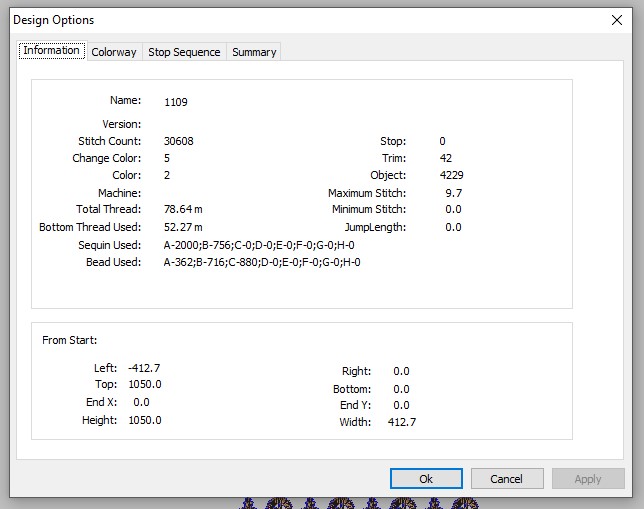Click the Height value 1050.0
The image size is (644, 509).
[145, 420]
